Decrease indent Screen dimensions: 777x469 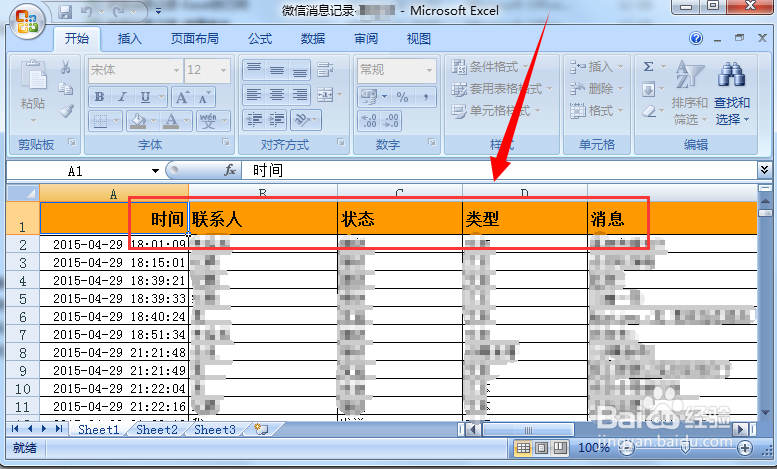[254, 120]
